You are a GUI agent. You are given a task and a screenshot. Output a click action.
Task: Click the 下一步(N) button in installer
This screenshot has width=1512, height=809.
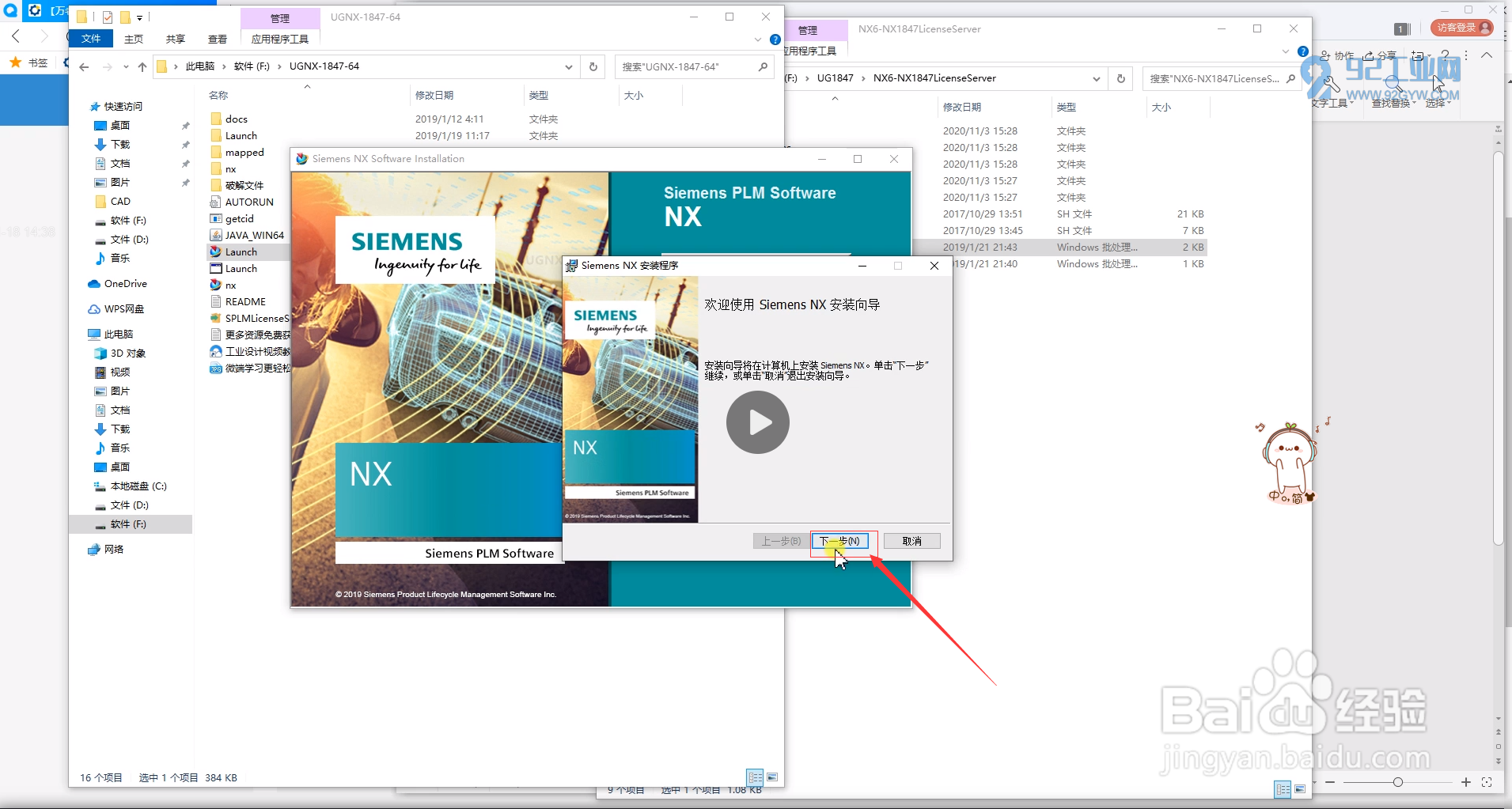[840, 541]
